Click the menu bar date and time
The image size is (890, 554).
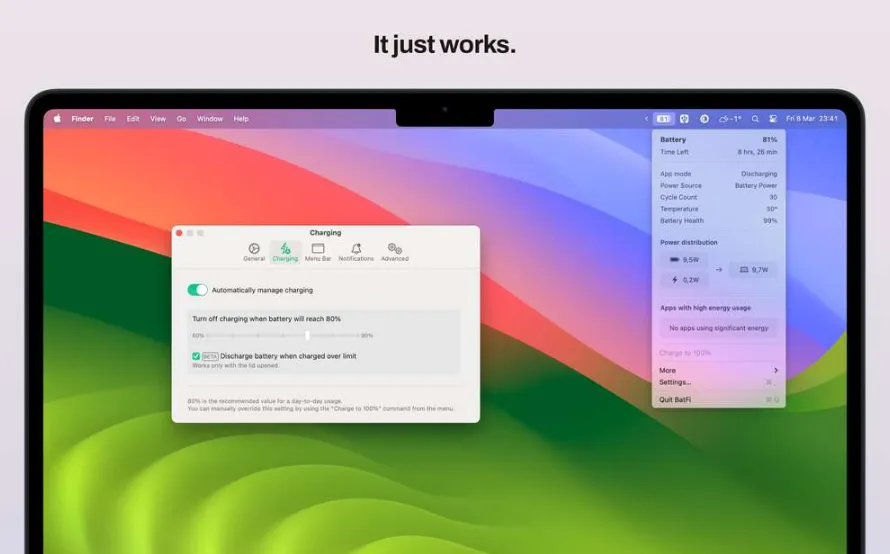tap(812, 119)
